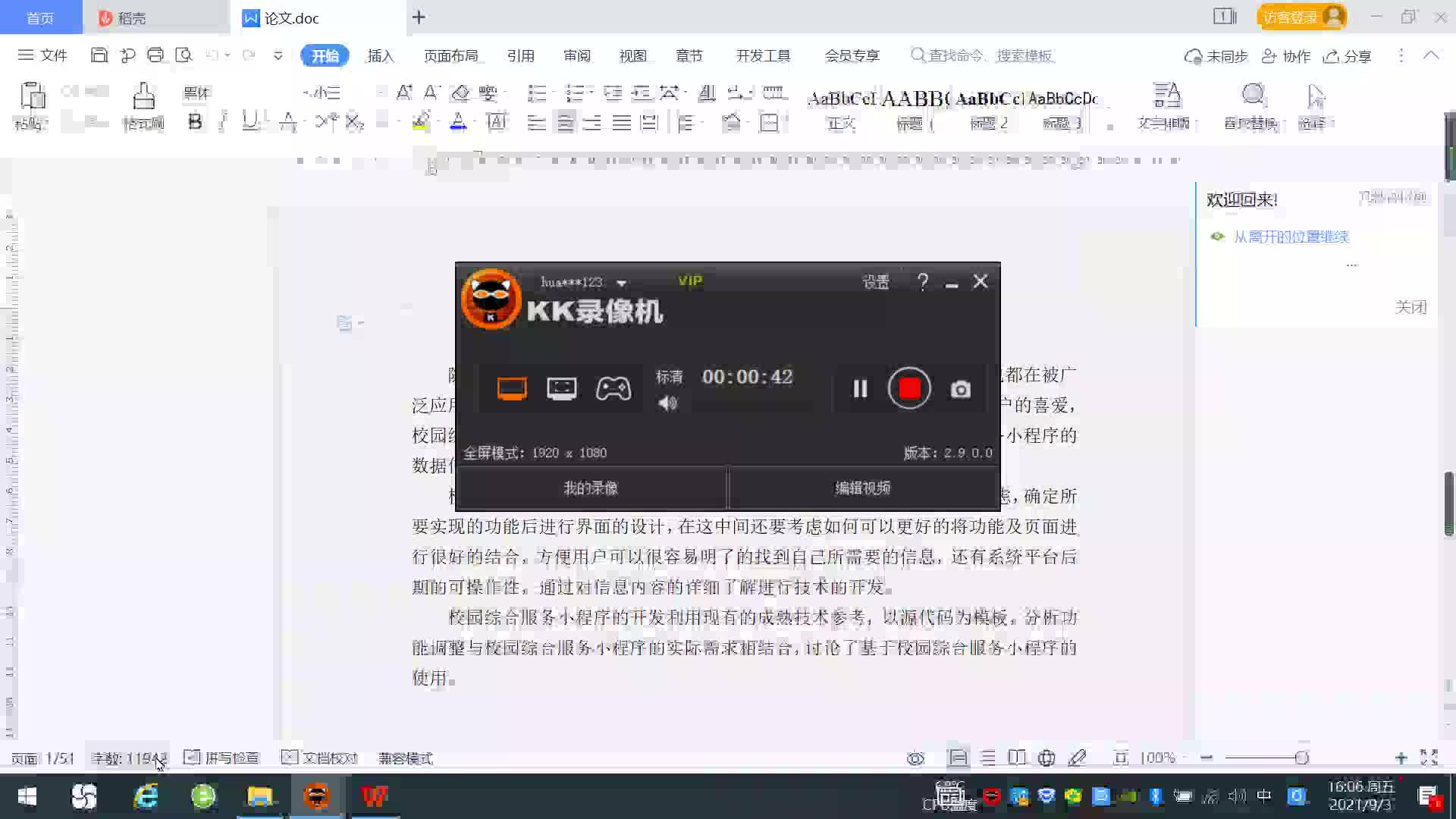Collapse the ribbon with chevron arrow
Screen dimensions: 1456x819
click(1431, 55)
